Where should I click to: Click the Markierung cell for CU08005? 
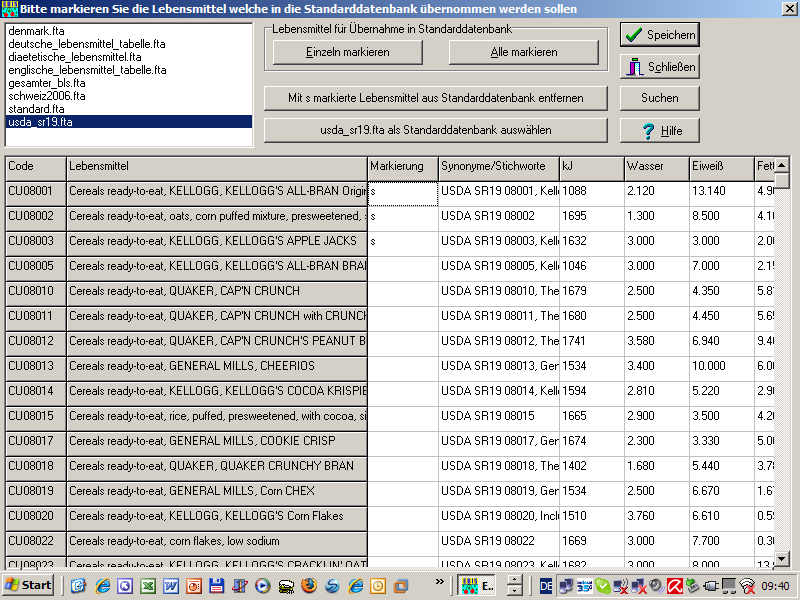tap(403, 266)
